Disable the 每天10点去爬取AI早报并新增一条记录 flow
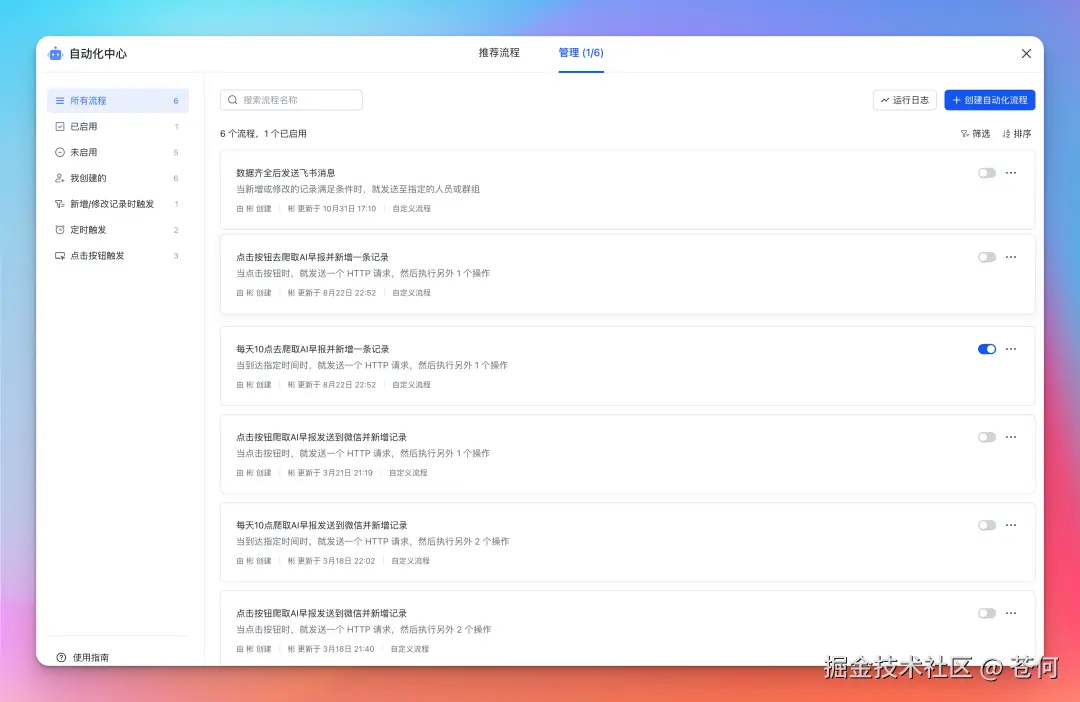 [x=986, y=349]
